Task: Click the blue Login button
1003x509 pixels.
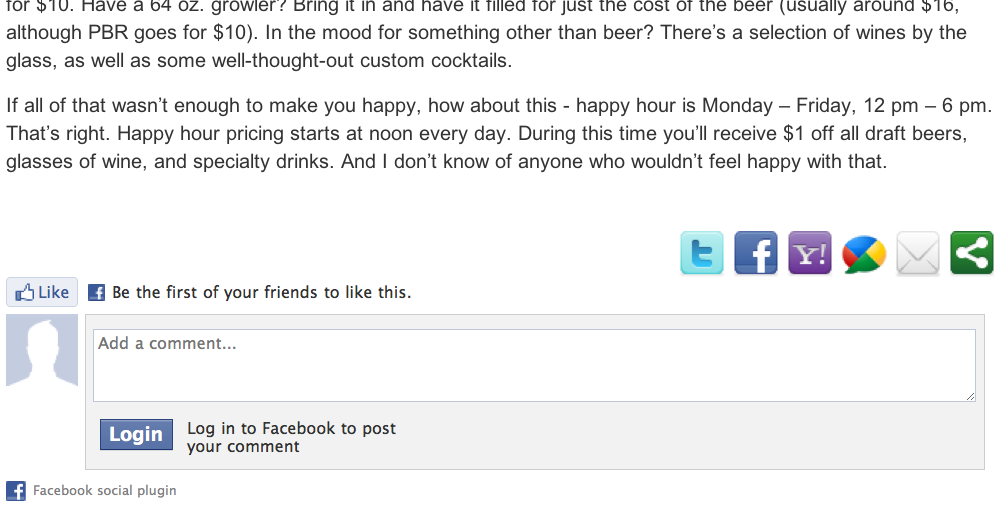Action: pyautogui.click(x=136, y=434)
